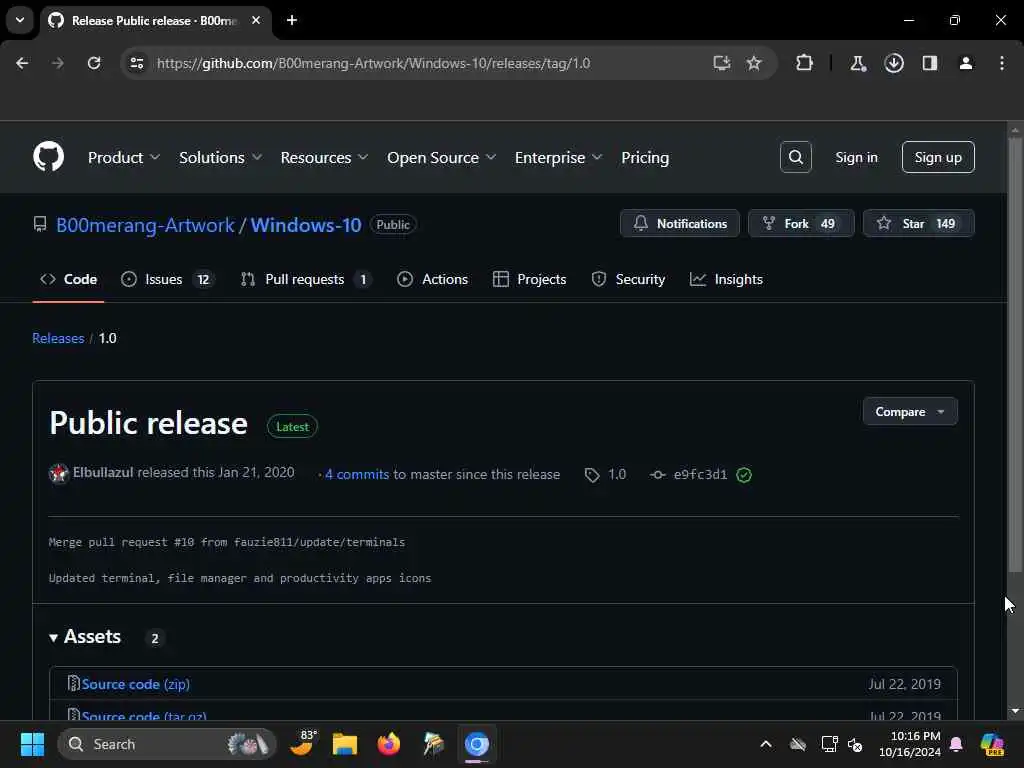Open the browser profile avatar icon

[x=965, y=63]
